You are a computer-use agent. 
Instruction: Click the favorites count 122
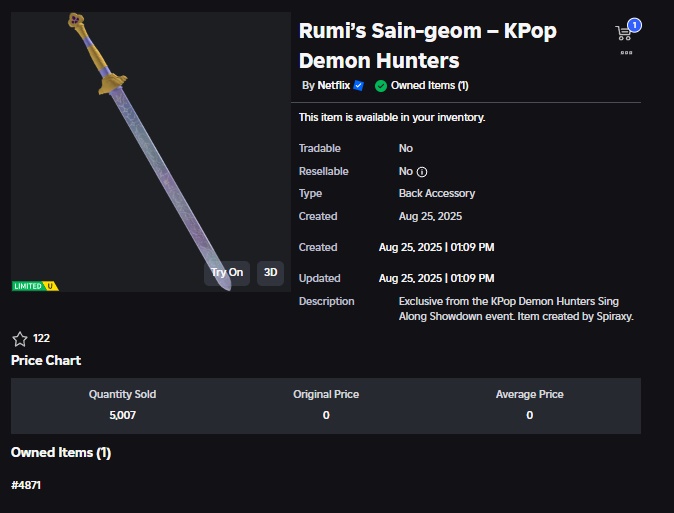click(x=41, y=338)
